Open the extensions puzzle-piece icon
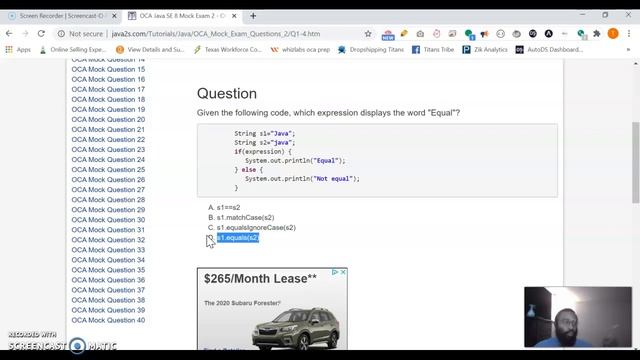Viewport: 640px width, 360px height. (597, 33)
